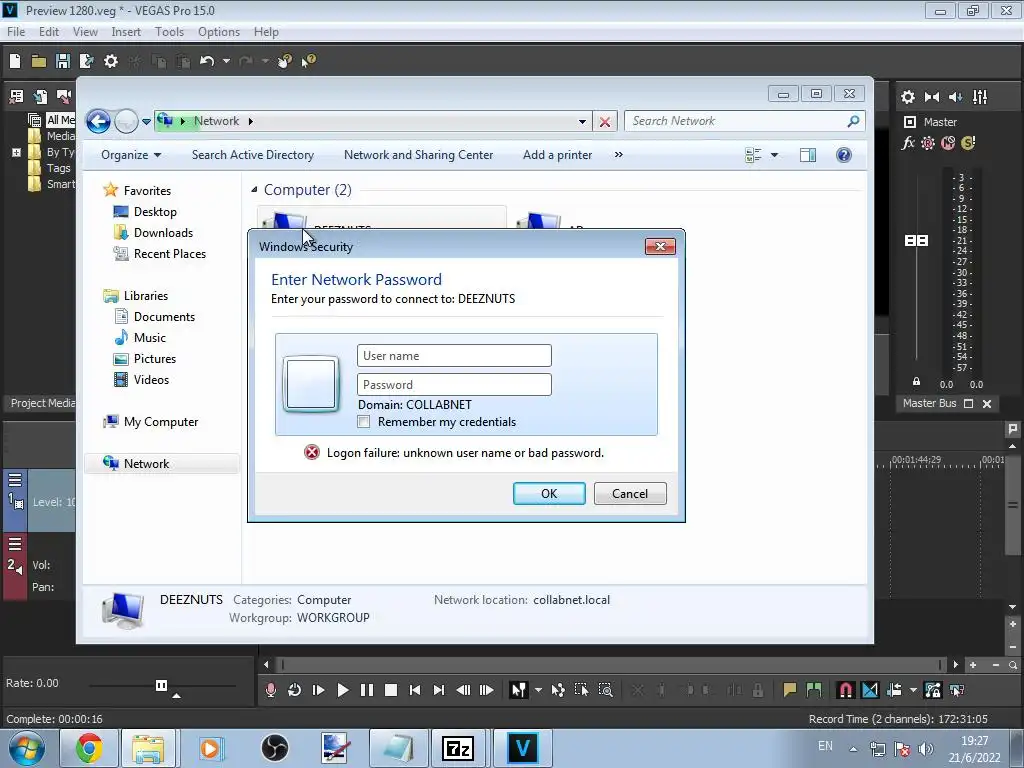Image resolution: width=1024 pixels, height=768 pixels.
Task: Click Play button in transport bar
Action: (342, 690)
